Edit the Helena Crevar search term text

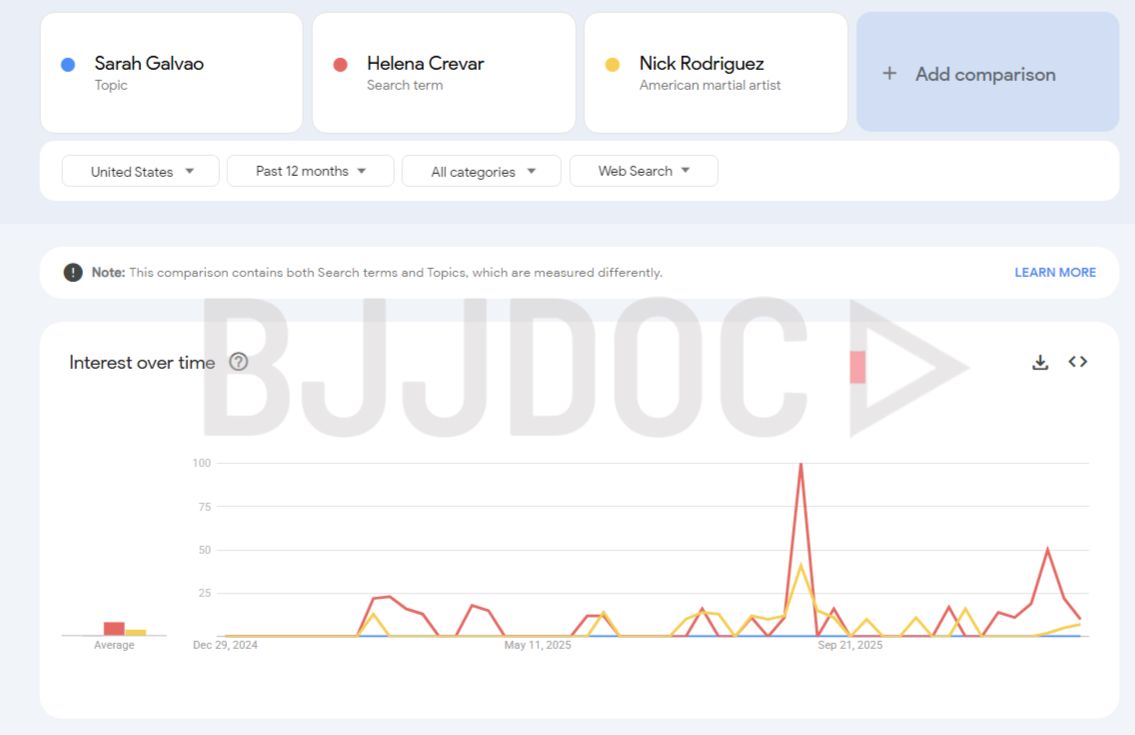pyautogui.click(x=425, y=64)
